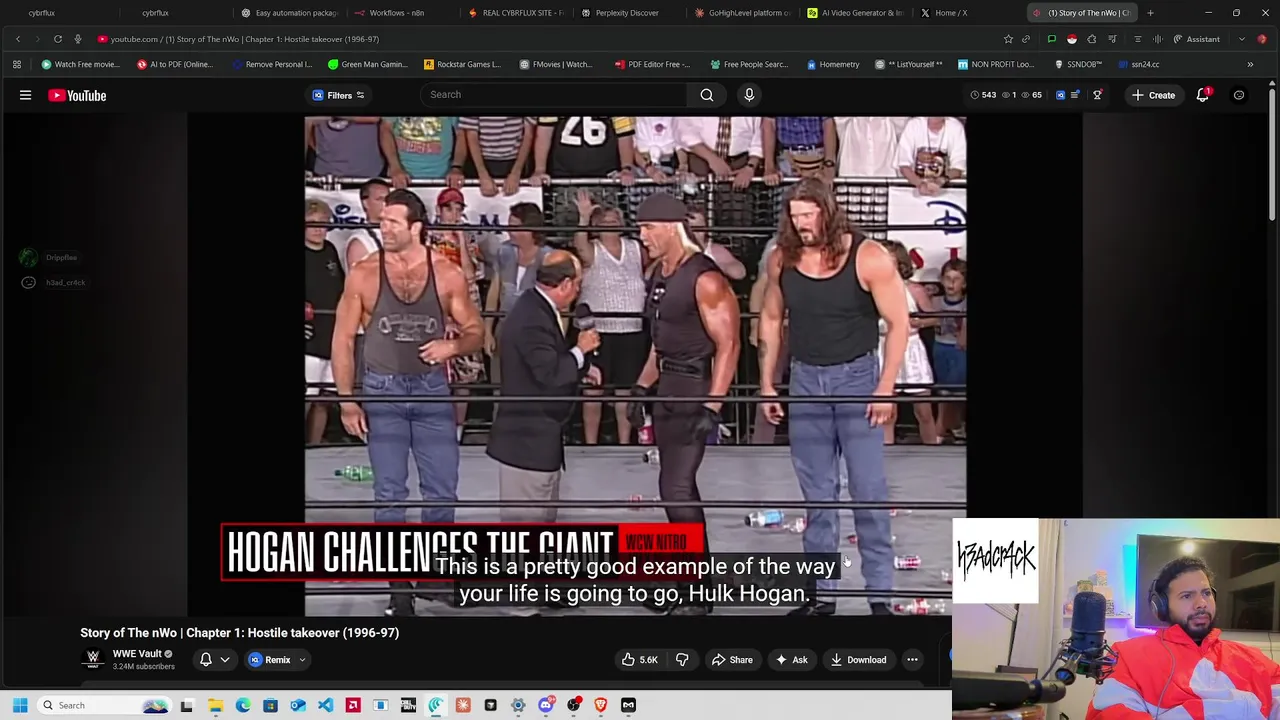Open SSNDOB bookmark
1280x720 pixels.
(x=1078, y=64)
